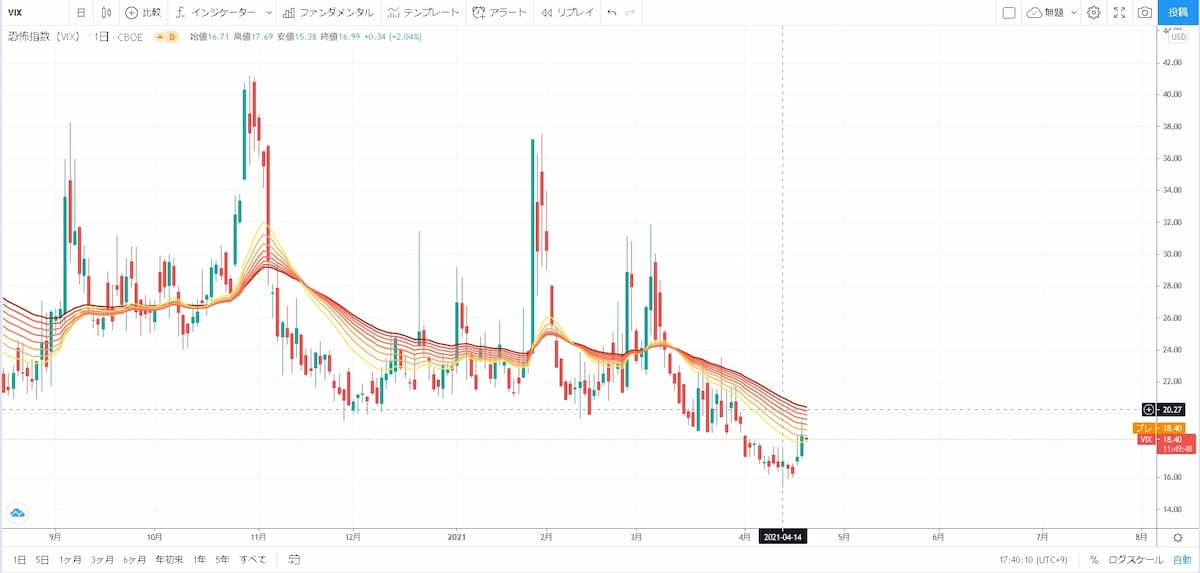The image size is (1200, 573).
Task: Open the go-to-date calendar icon
Action: 294,559
